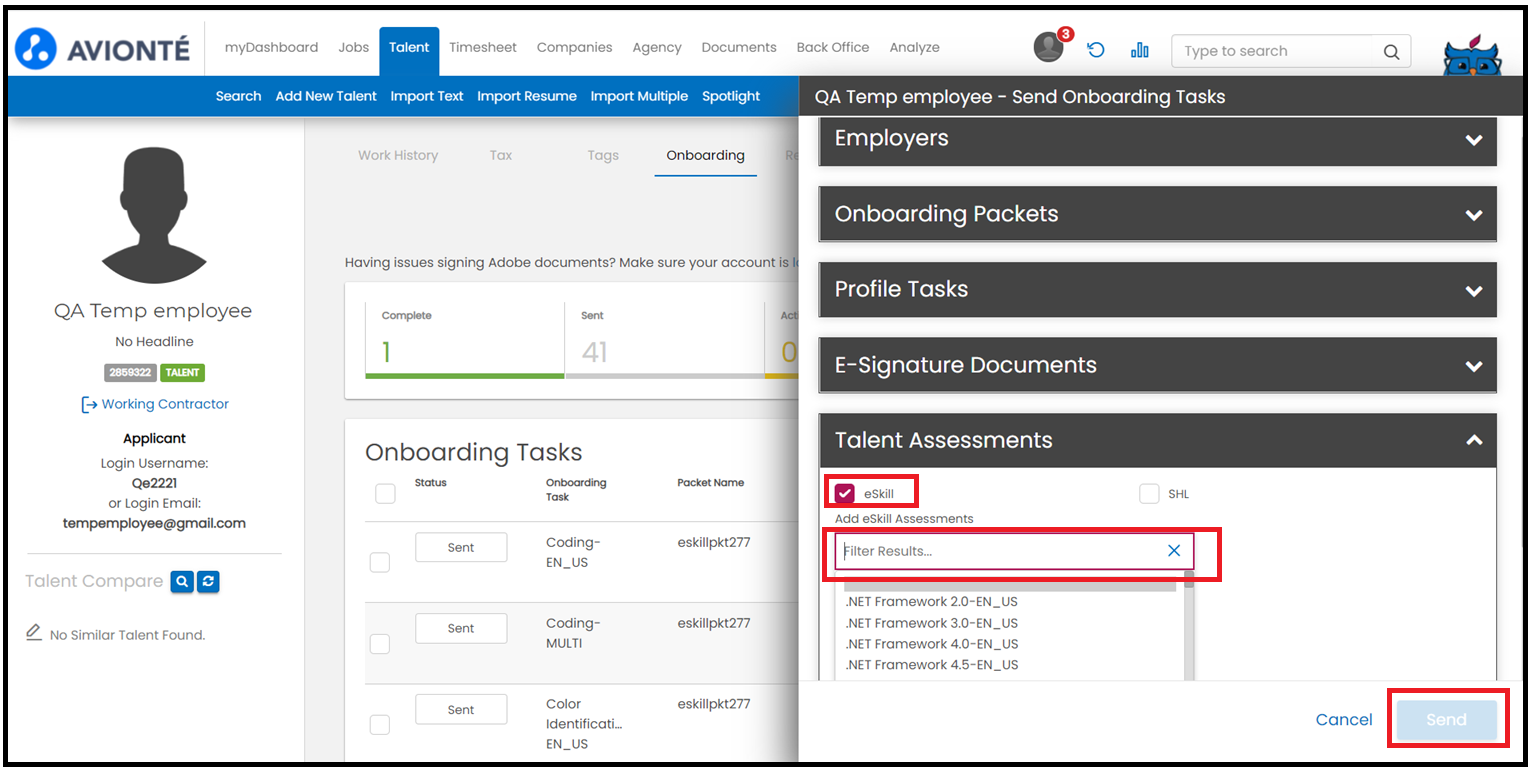Click the pencil icon beside No Similar Talent

[34, 633]
